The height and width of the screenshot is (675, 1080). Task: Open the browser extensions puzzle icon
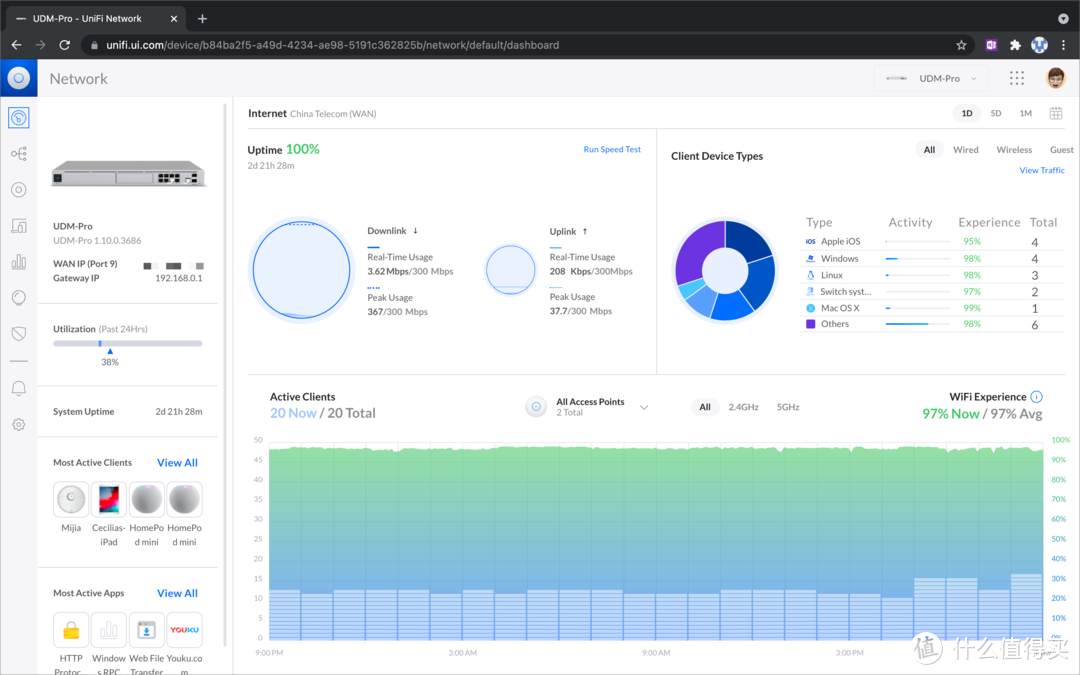click(x=1015, y=45)
